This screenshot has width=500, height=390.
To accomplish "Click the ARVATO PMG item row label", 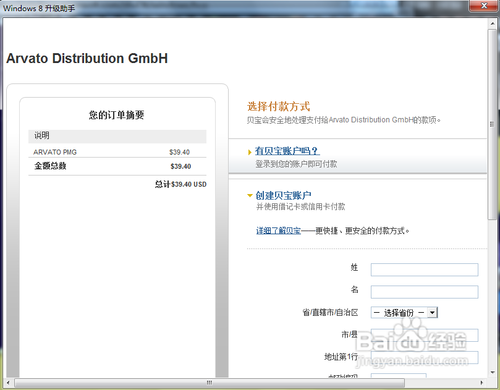I will click(x=55, y=152).
